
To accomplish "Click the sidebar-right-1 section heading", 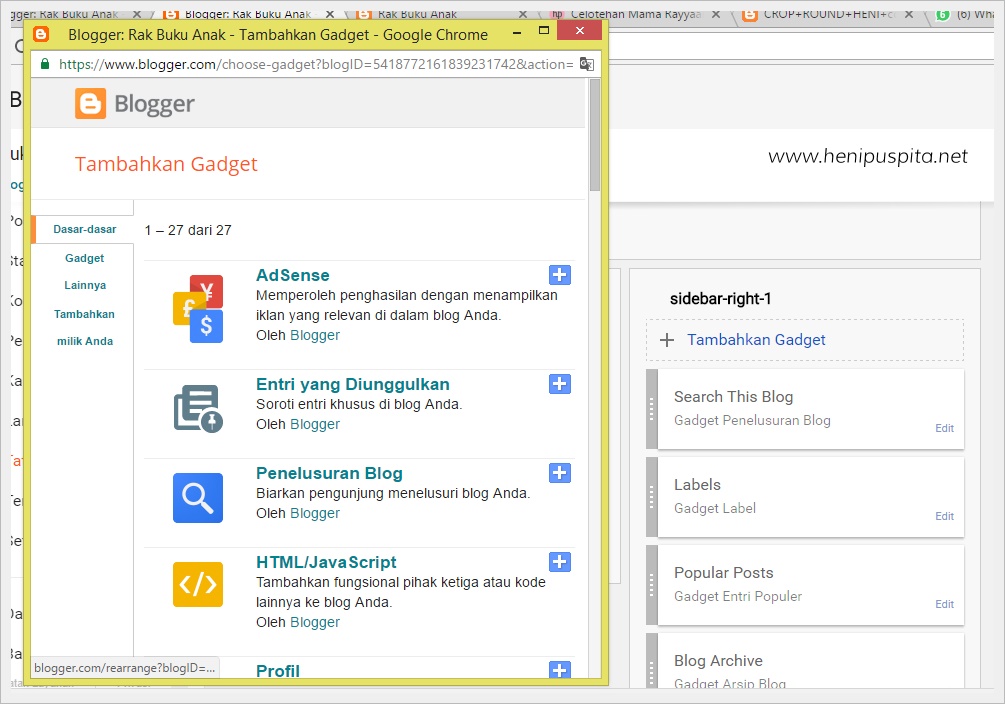I will click(x=720, y=299).
